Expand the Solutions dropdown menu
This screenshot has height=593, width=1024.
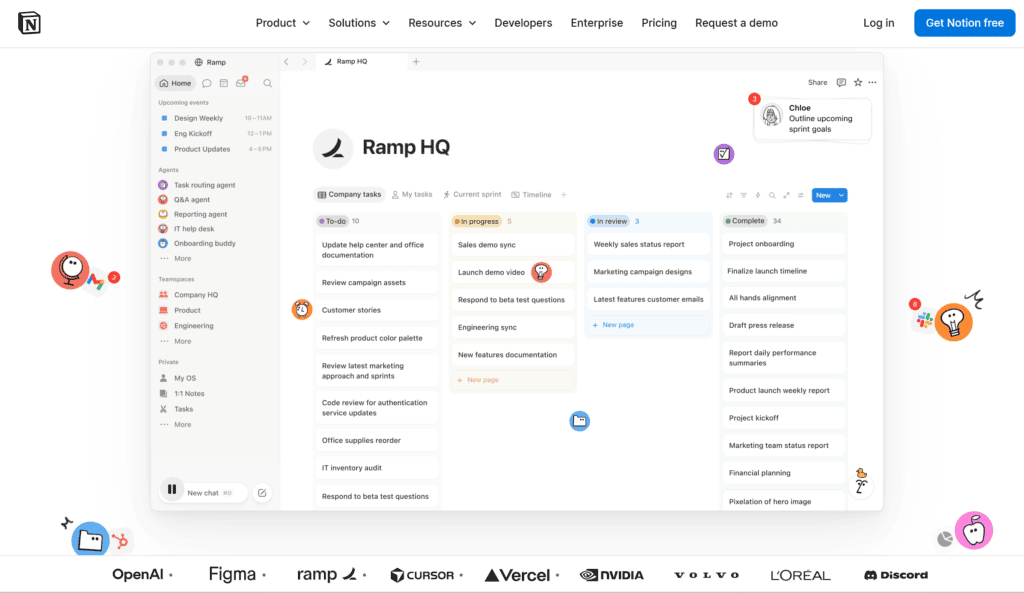(359, 23)
